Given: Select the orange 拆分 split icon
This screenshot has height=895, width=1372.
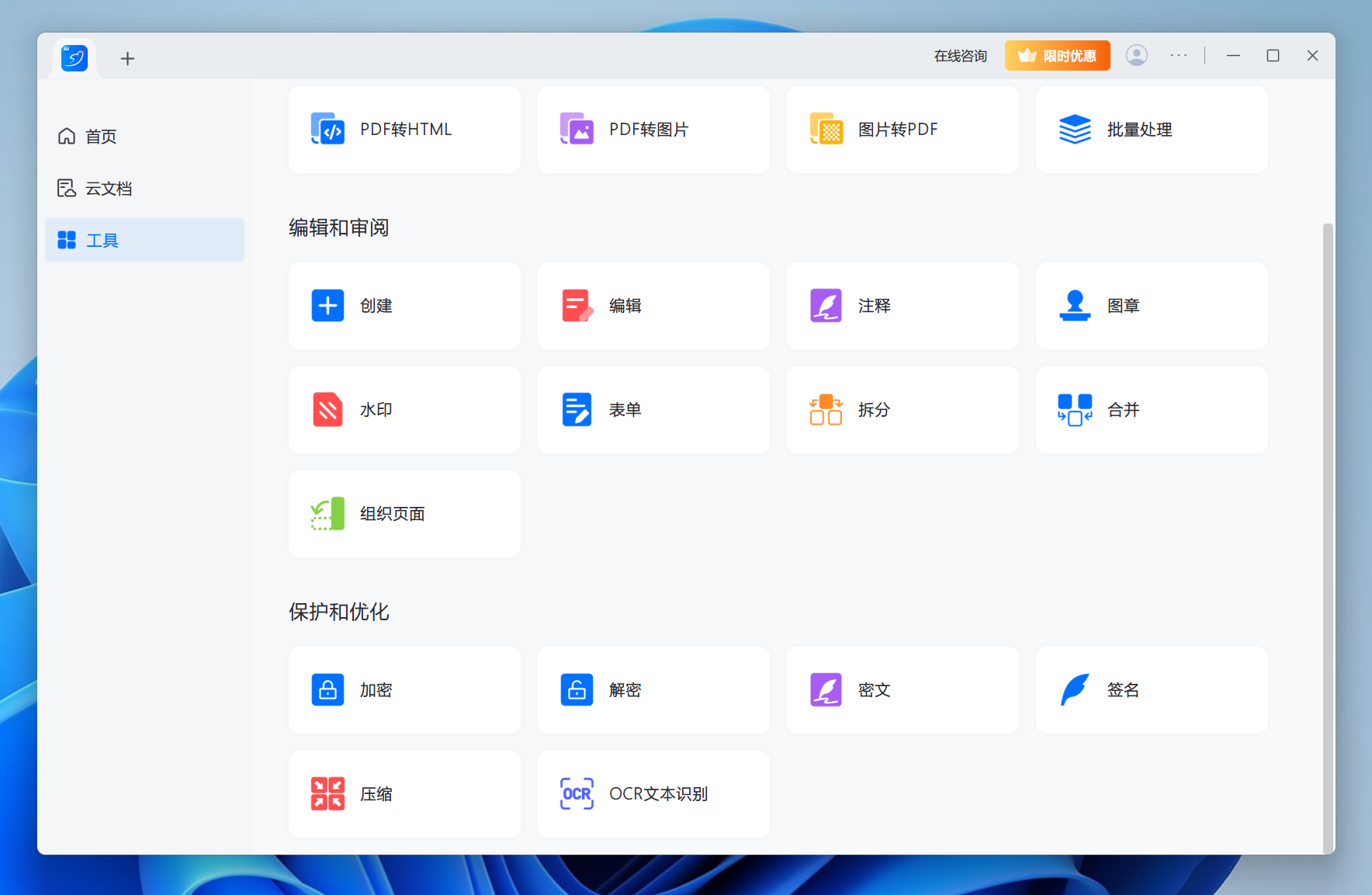Looking at the screenshot, I should coord(826,409).
